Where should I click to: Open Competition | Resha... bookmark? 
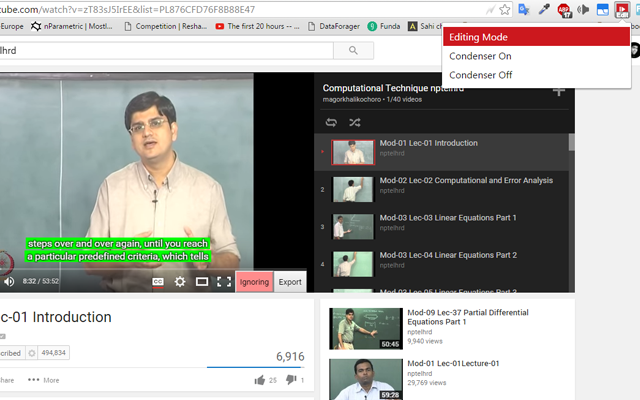pyautogui.click(x=166, y=27)
